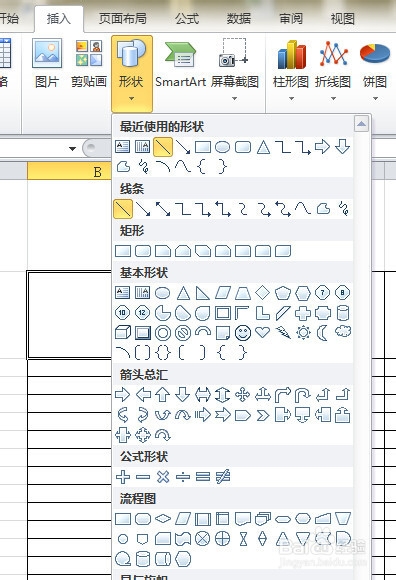Choose the heptagon shape labeled 7
Image resolution: width=396 pixels, height=580 pixels.
[322, 293]
